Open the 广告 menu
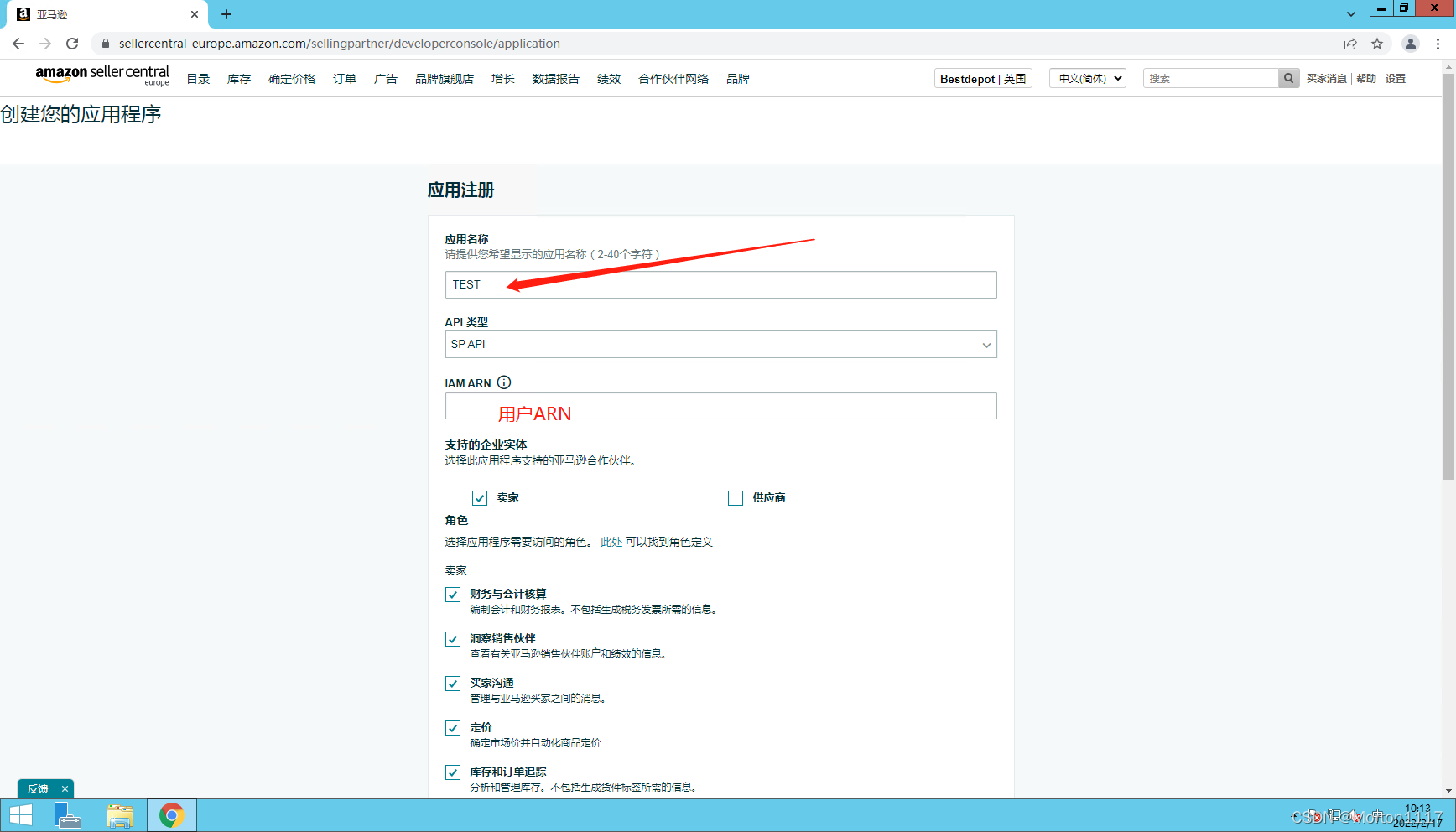 tap(386, 79)
